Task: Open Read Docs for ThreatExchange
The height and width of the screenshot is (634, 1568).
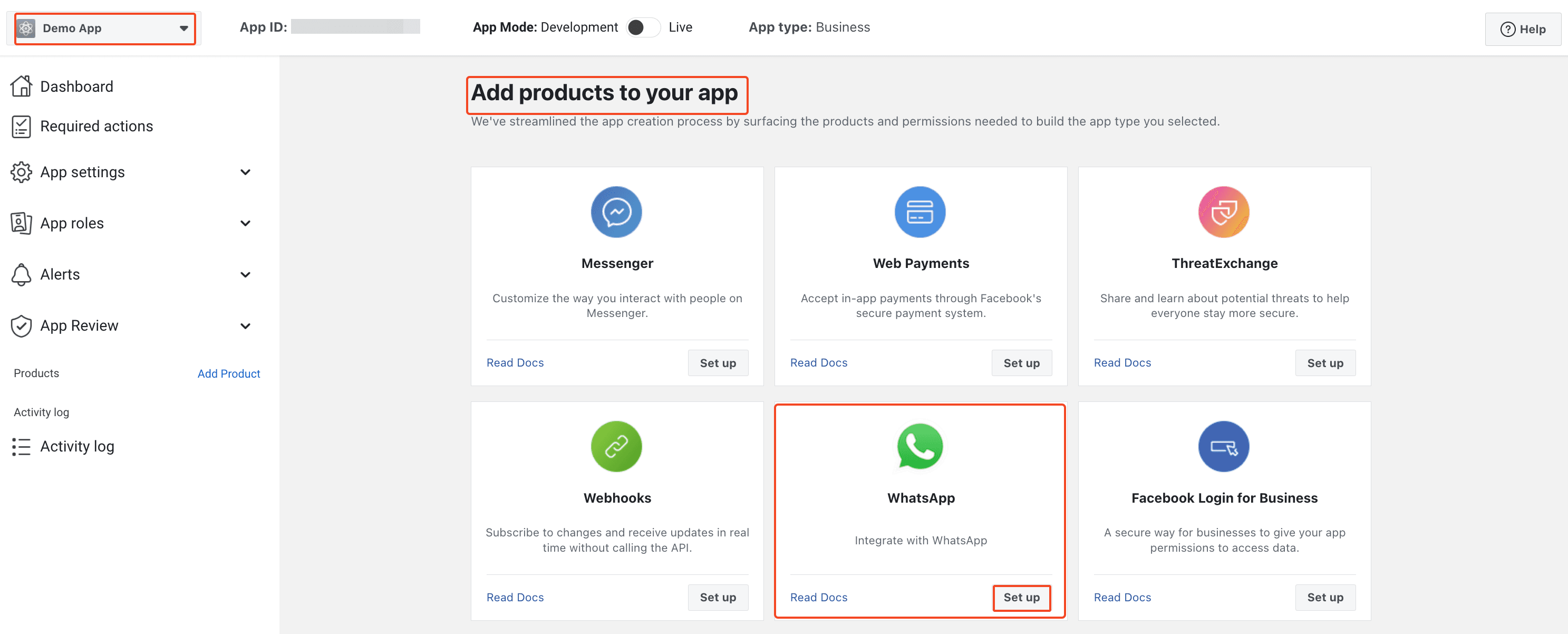Action: coord(1122,363)
